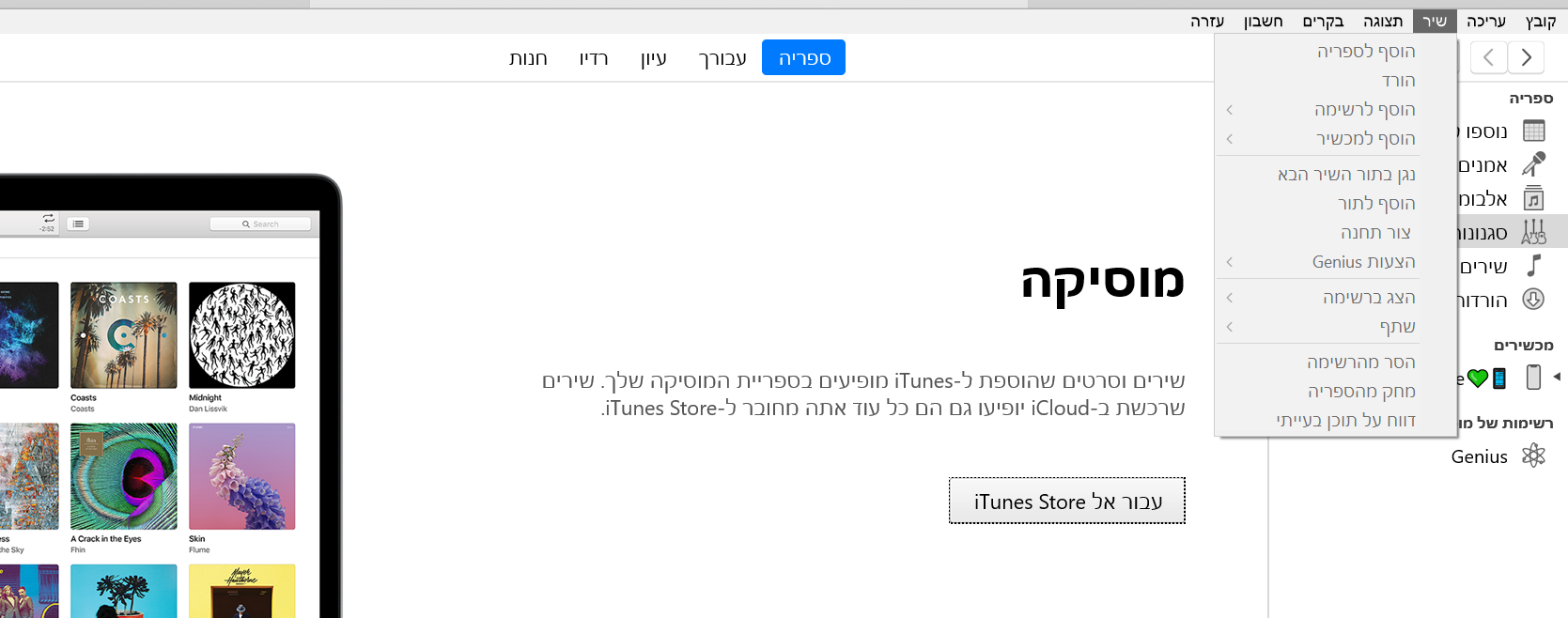Switch to the ספריה tab
The image size is (1568, 618).
coord(804,57)
